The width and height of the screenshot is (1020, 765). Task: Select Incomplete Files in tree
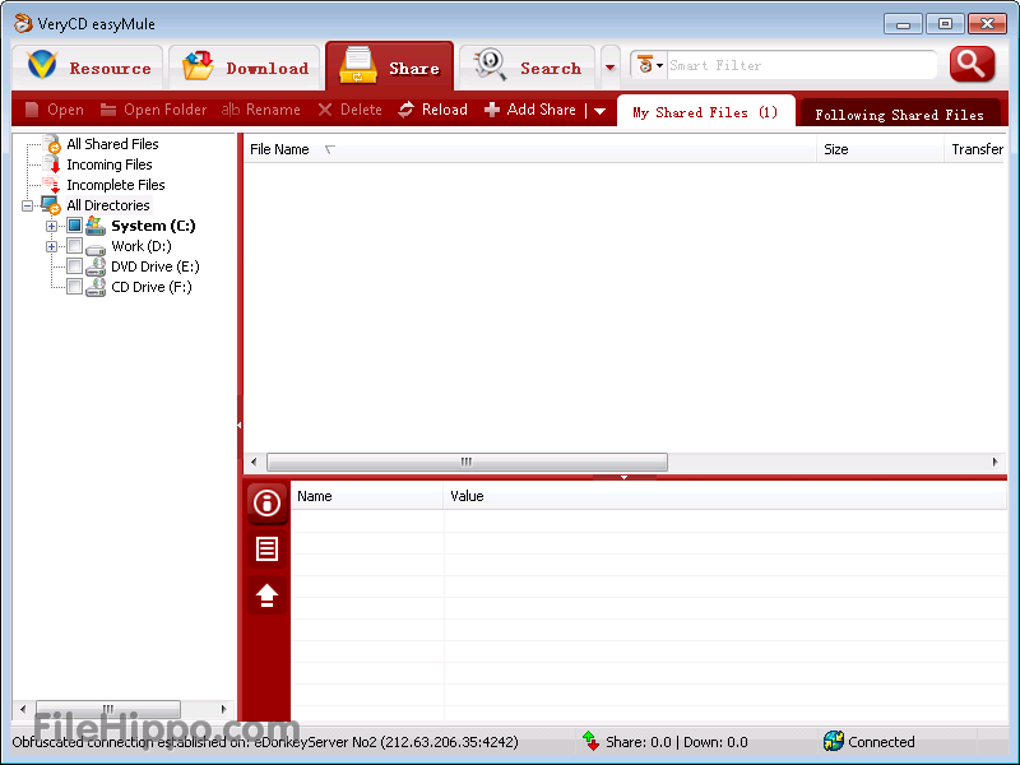click(x=116, y=185)
